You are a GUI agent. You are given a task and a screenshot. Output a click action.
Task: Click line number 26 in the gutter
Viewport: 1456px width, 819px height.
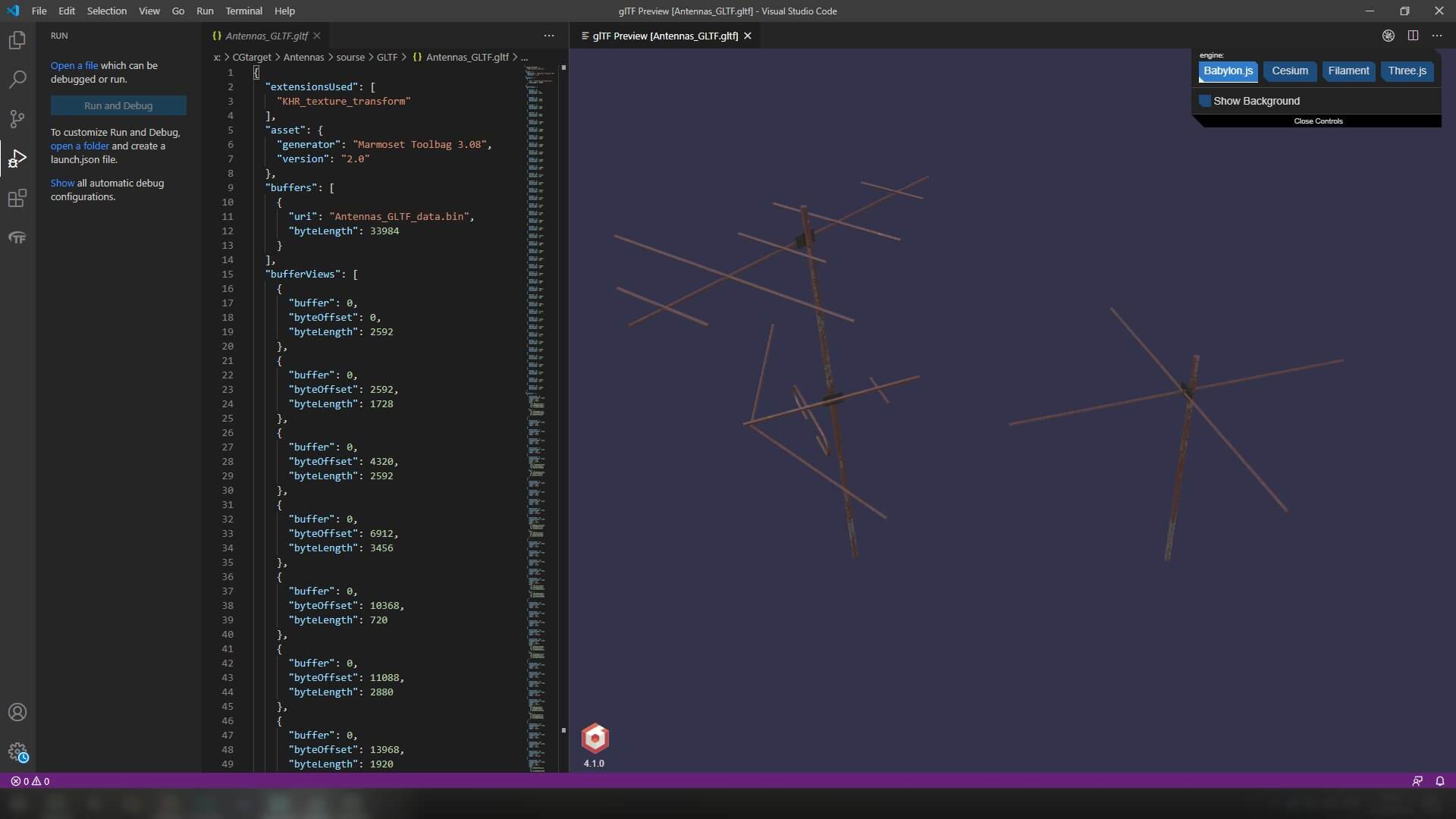click(x=227, y=433)
